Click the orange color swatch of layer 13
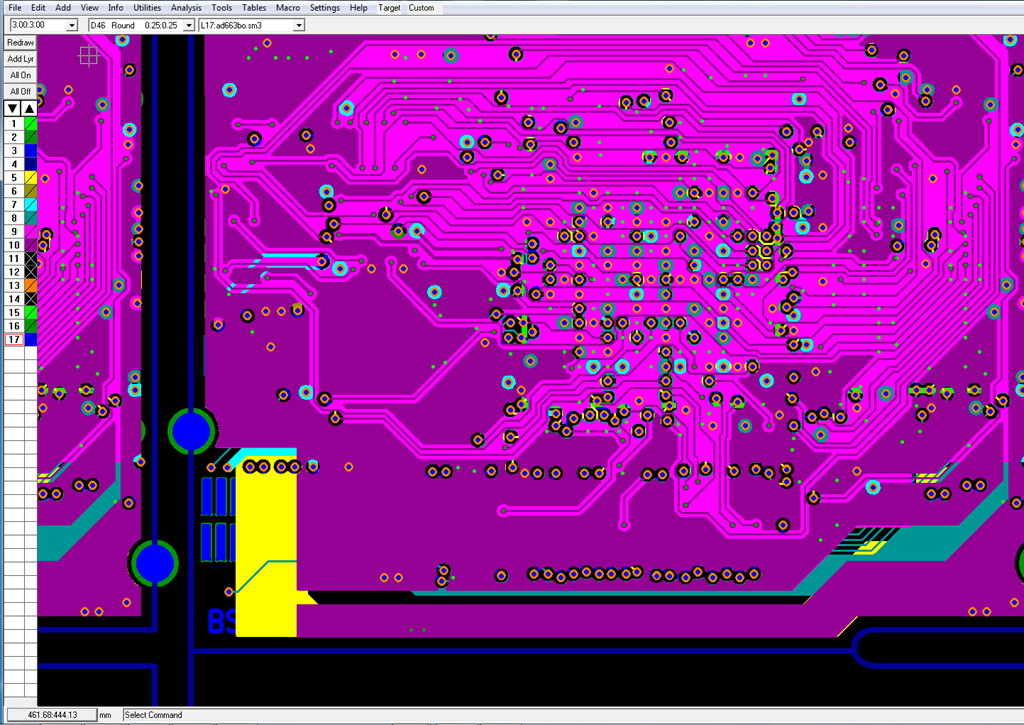 pyautogui.click(x=31, y=286)
